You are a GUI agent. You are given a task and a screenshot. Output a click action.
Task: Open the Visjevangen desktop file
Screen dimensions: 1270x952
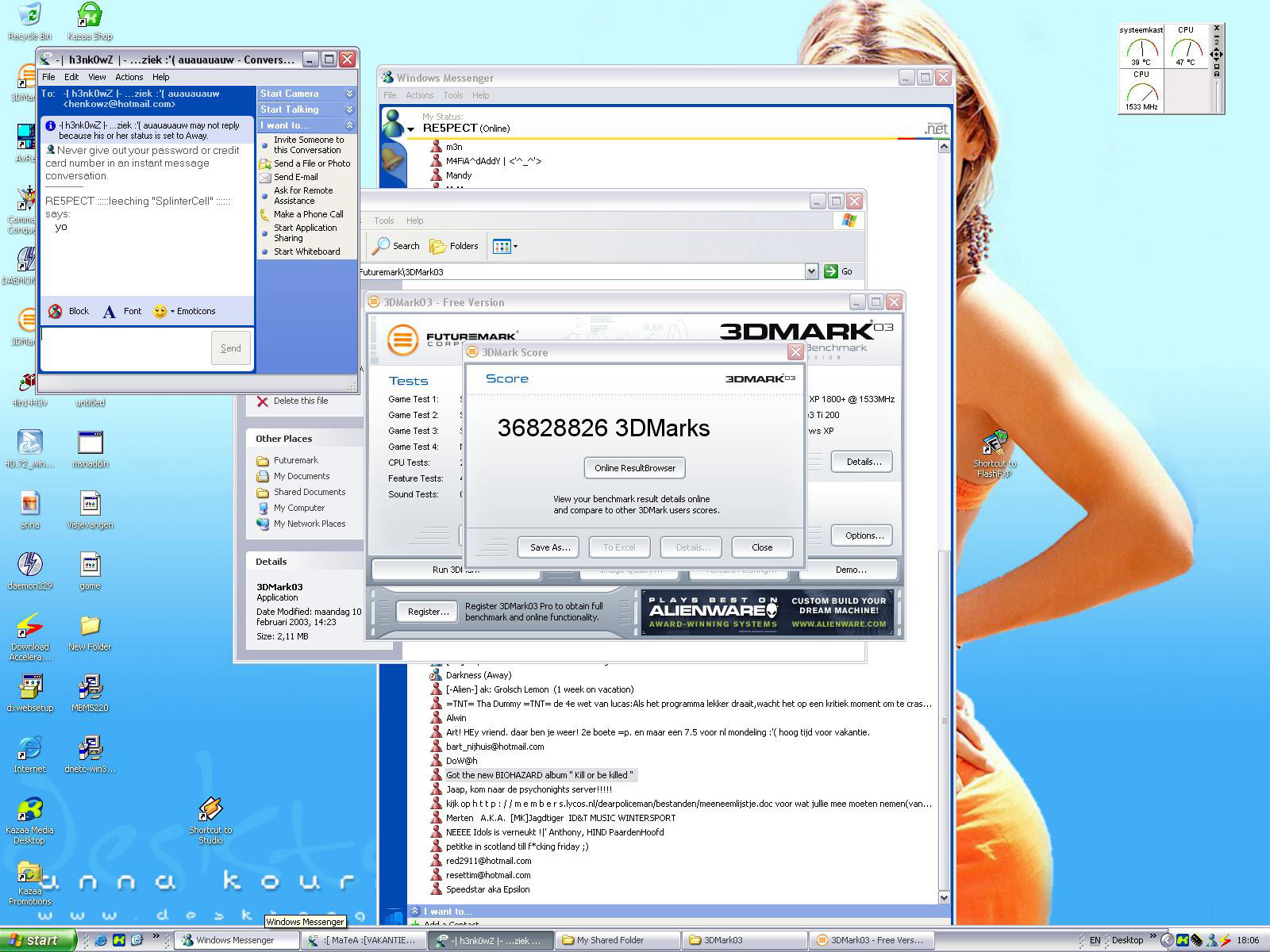coord(90,509)
